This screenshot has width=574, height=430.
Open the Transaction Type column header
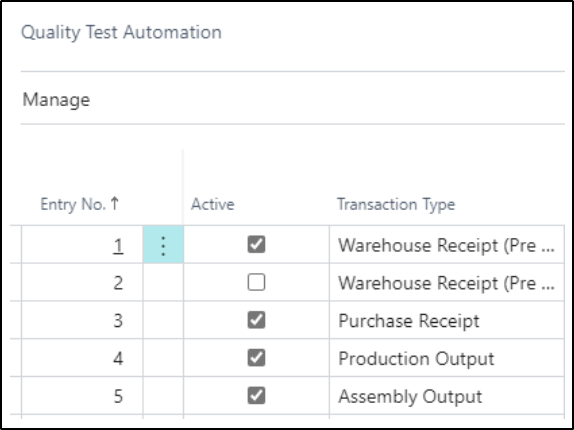(396, 204)
